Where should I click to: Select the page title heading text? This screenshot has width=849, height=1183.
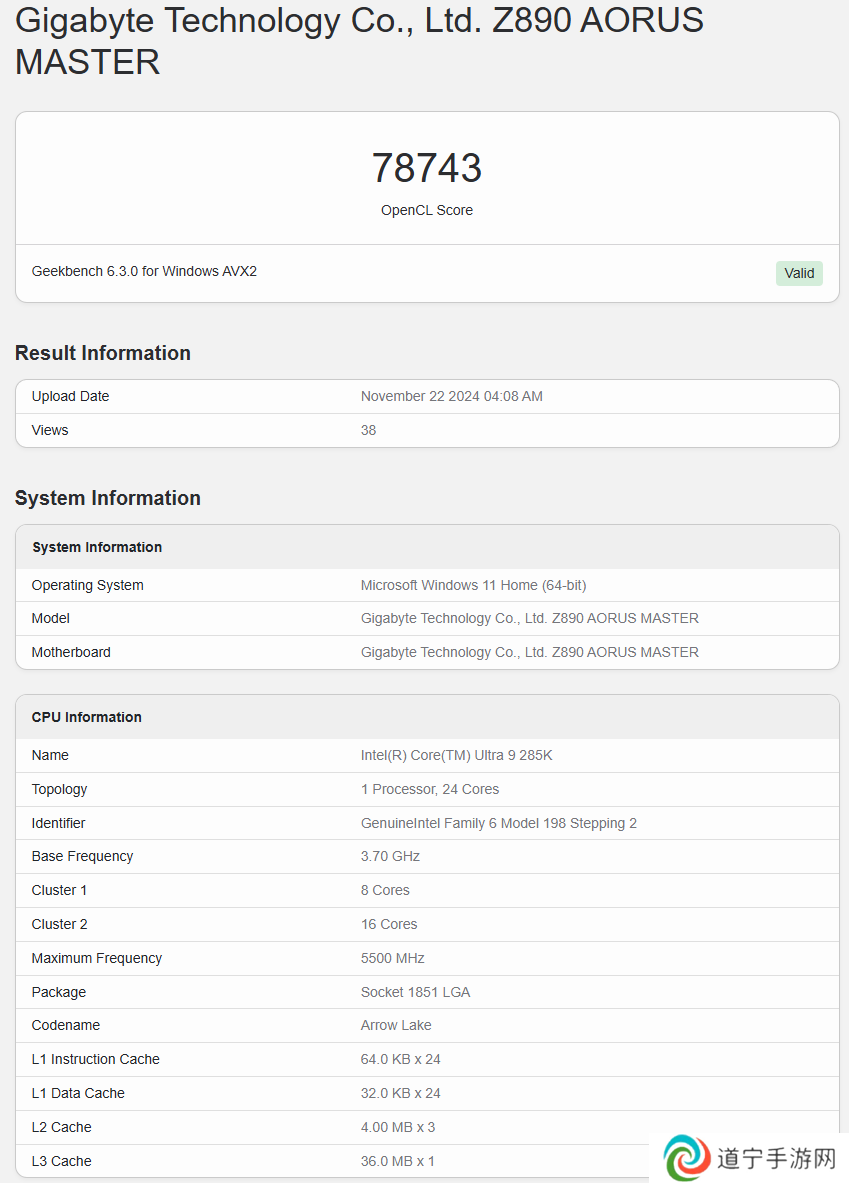[x=359, y=41]
